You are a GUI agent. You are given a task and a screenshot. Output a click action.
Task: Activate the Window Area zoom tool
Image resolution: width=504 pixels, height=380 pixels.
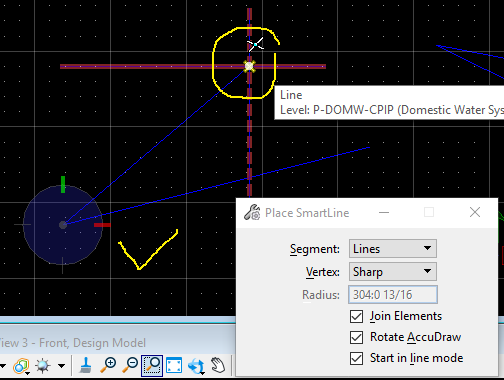coord(152,365)
